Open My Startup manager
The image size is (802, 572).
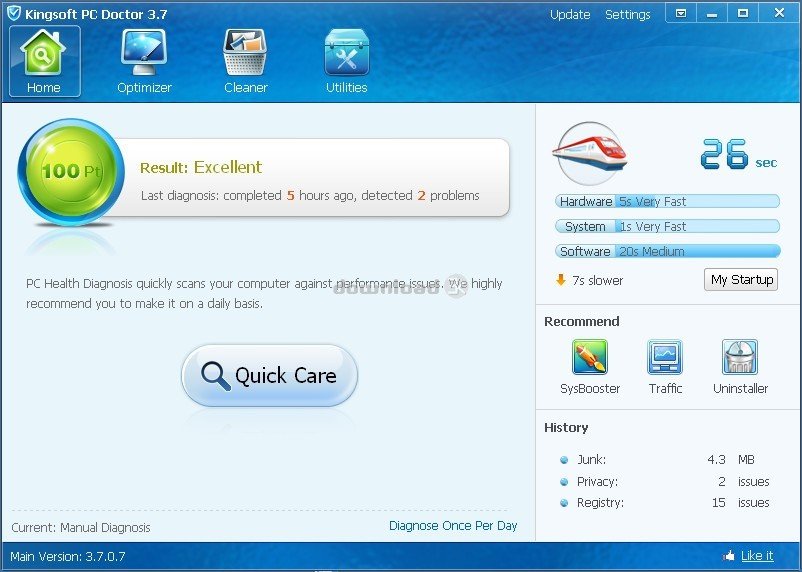click(741, 279)
